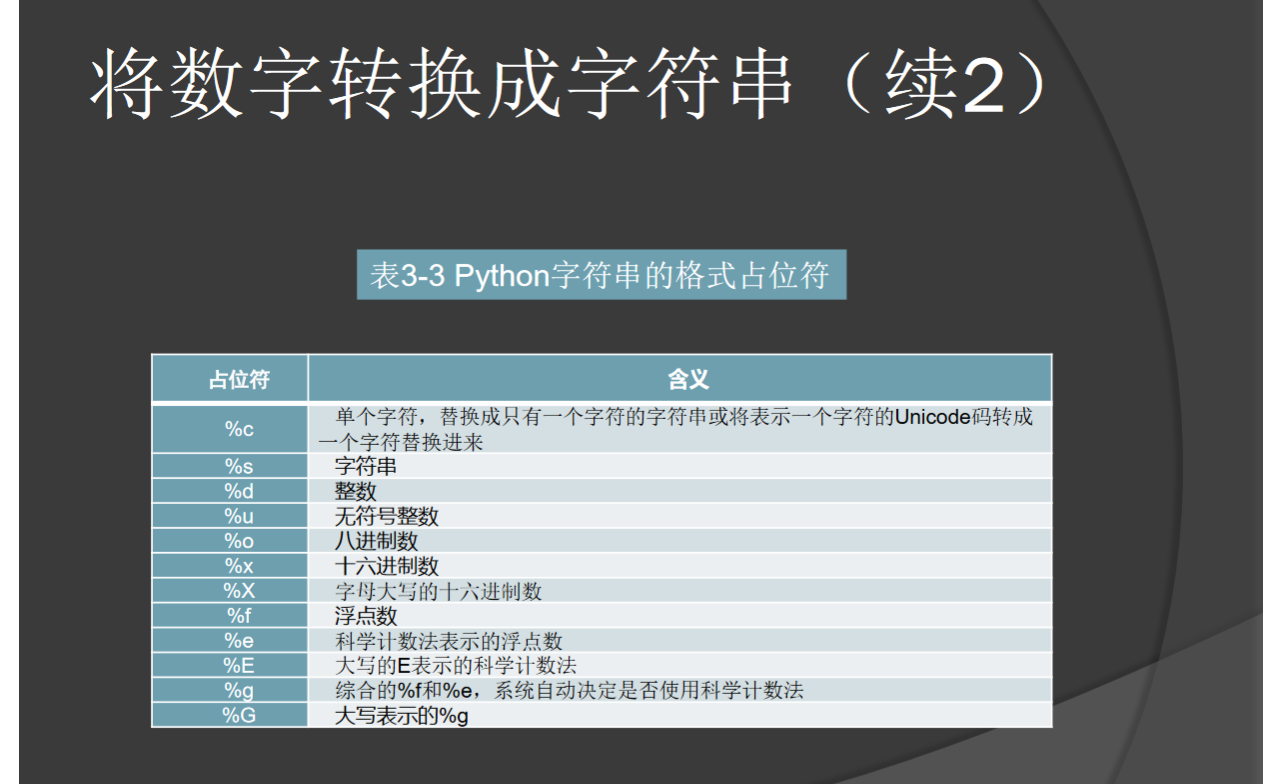Click the meaning cell 字母大写的十六进制数

tap(680, 591)
